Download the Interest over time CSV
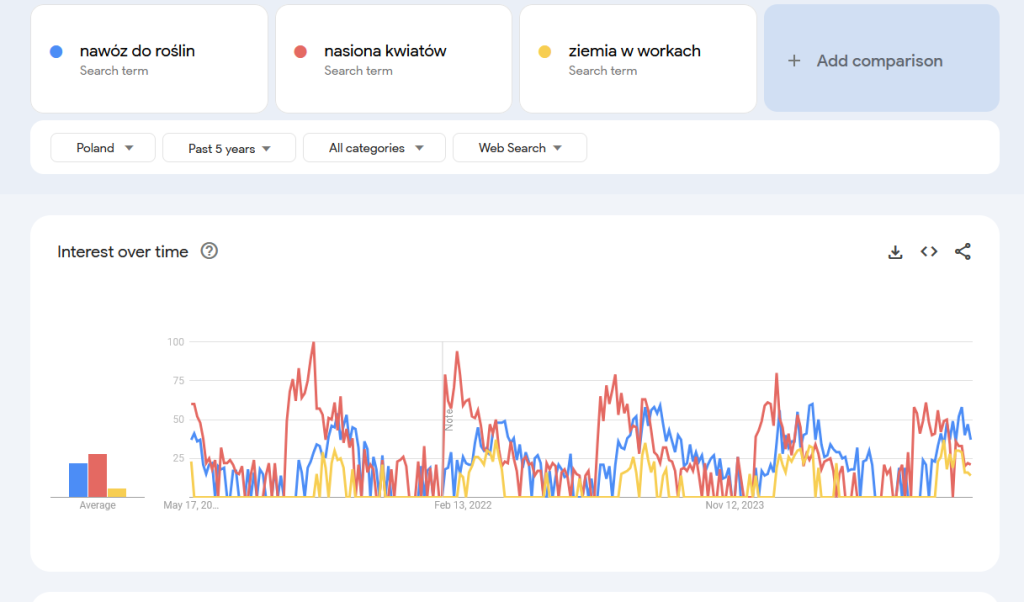1024x602 pixels. (895, 252)
